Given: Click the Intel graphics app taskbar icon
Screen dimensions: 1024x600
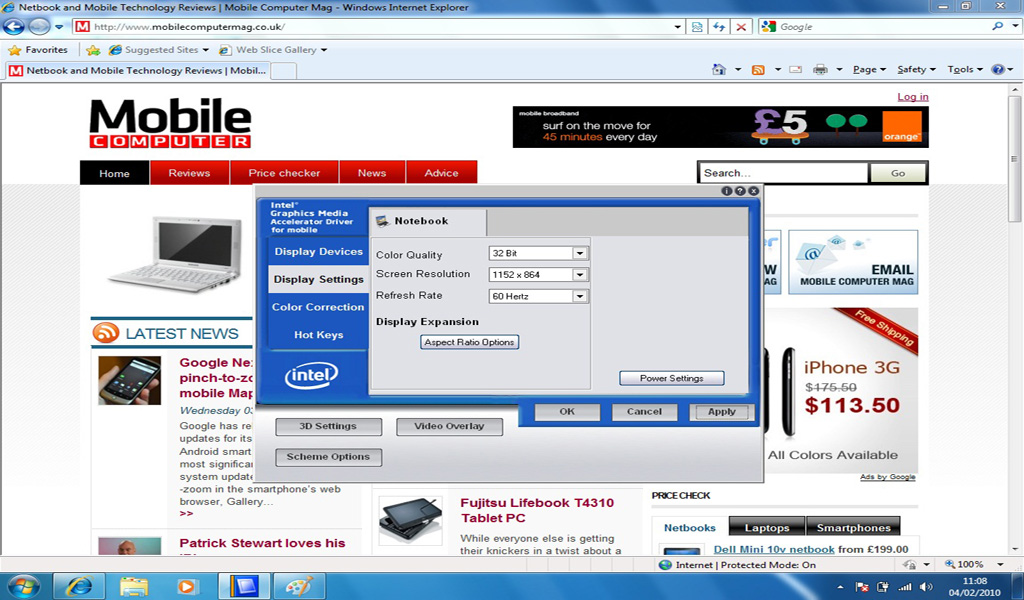Looking at the screenshot, I should click(244, 586).
